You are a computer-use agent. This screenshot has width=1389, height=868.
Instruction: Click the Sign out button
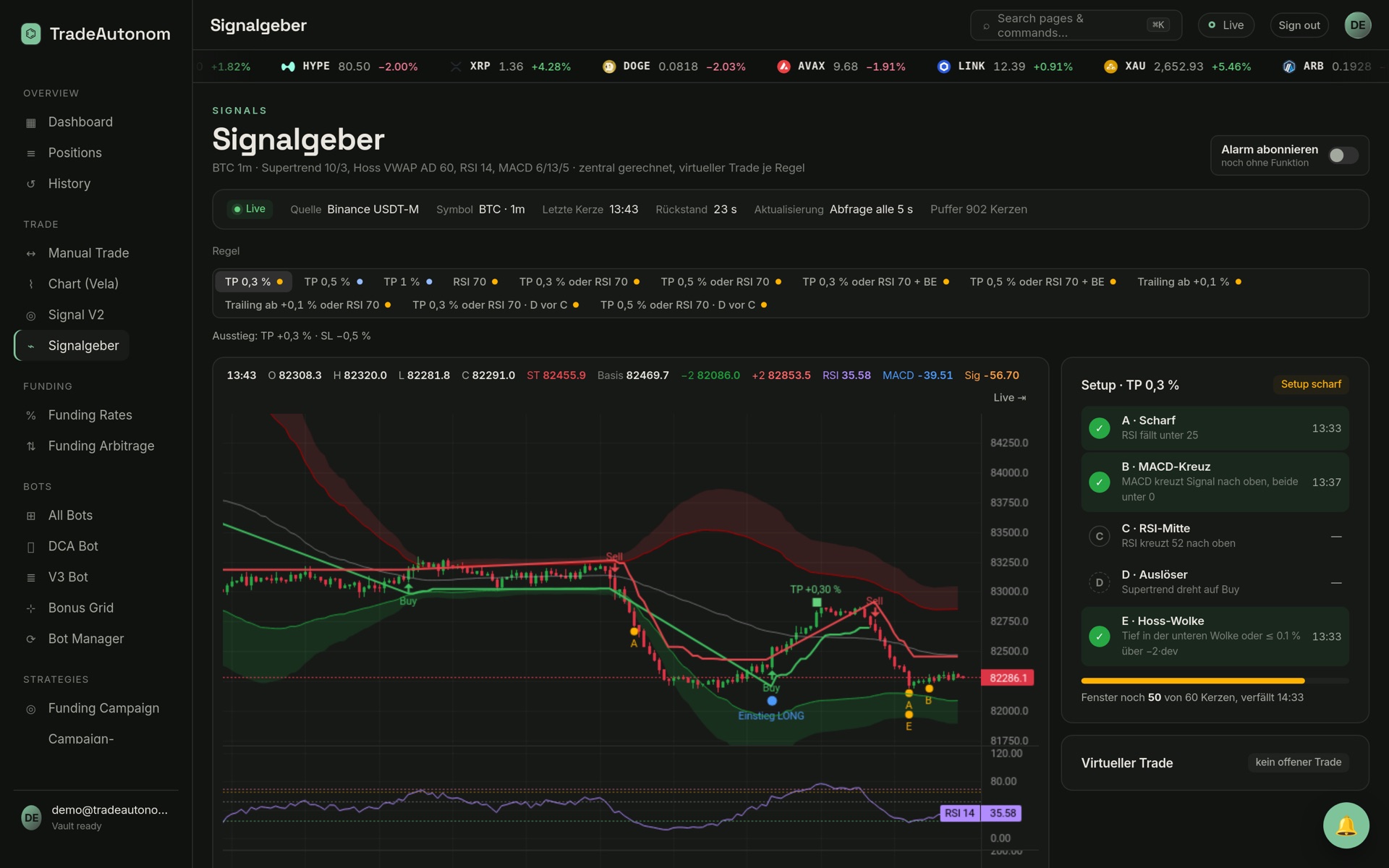(x=1299, y=25)
